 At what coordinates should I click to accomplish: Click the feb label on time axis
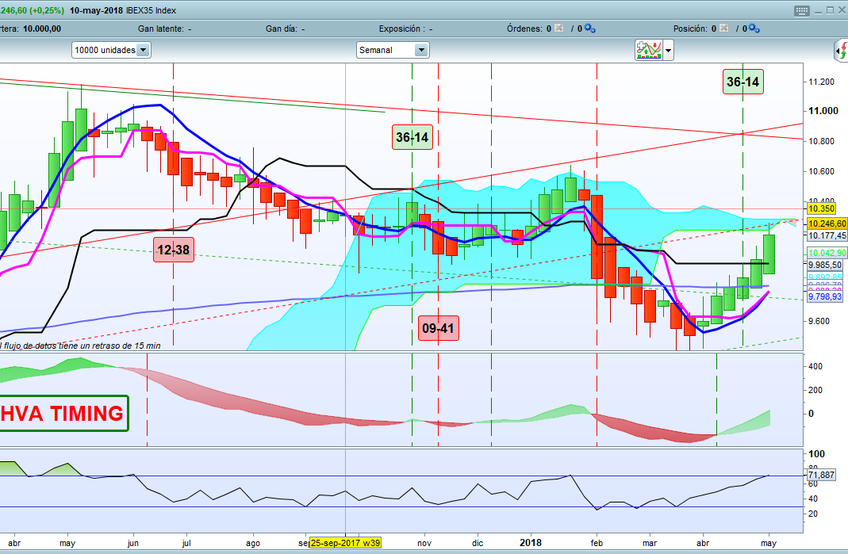[597, 543]
